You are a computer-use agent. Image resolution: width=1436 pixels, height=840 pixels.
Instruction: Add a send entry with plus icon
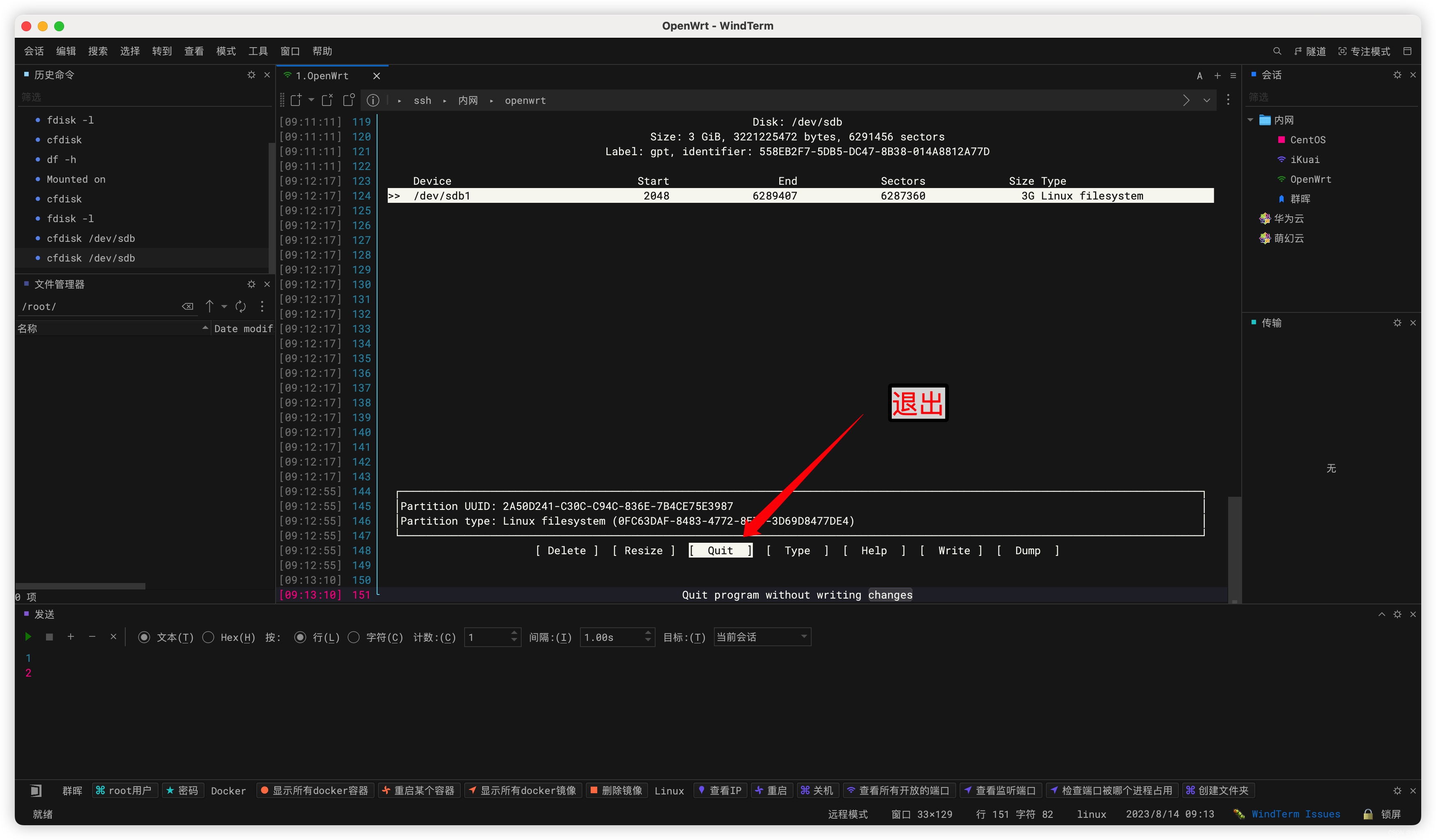coord(71,637)
